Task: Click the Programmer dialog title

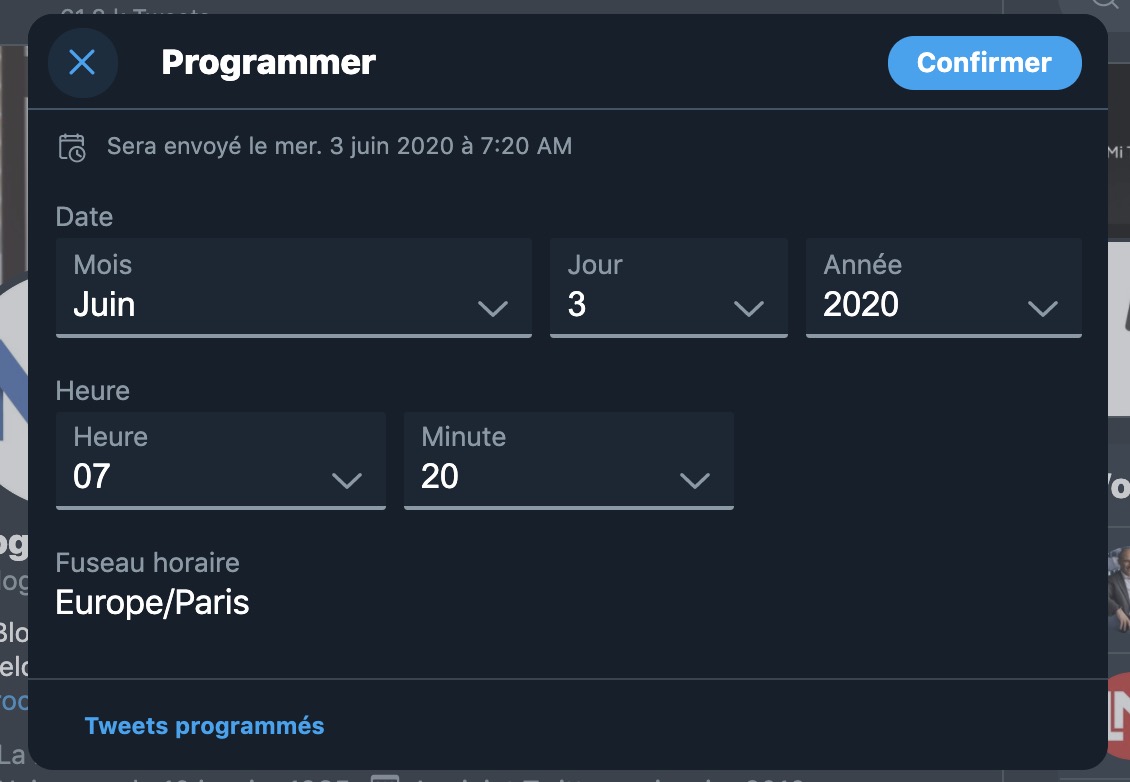Action: [268, 63]
